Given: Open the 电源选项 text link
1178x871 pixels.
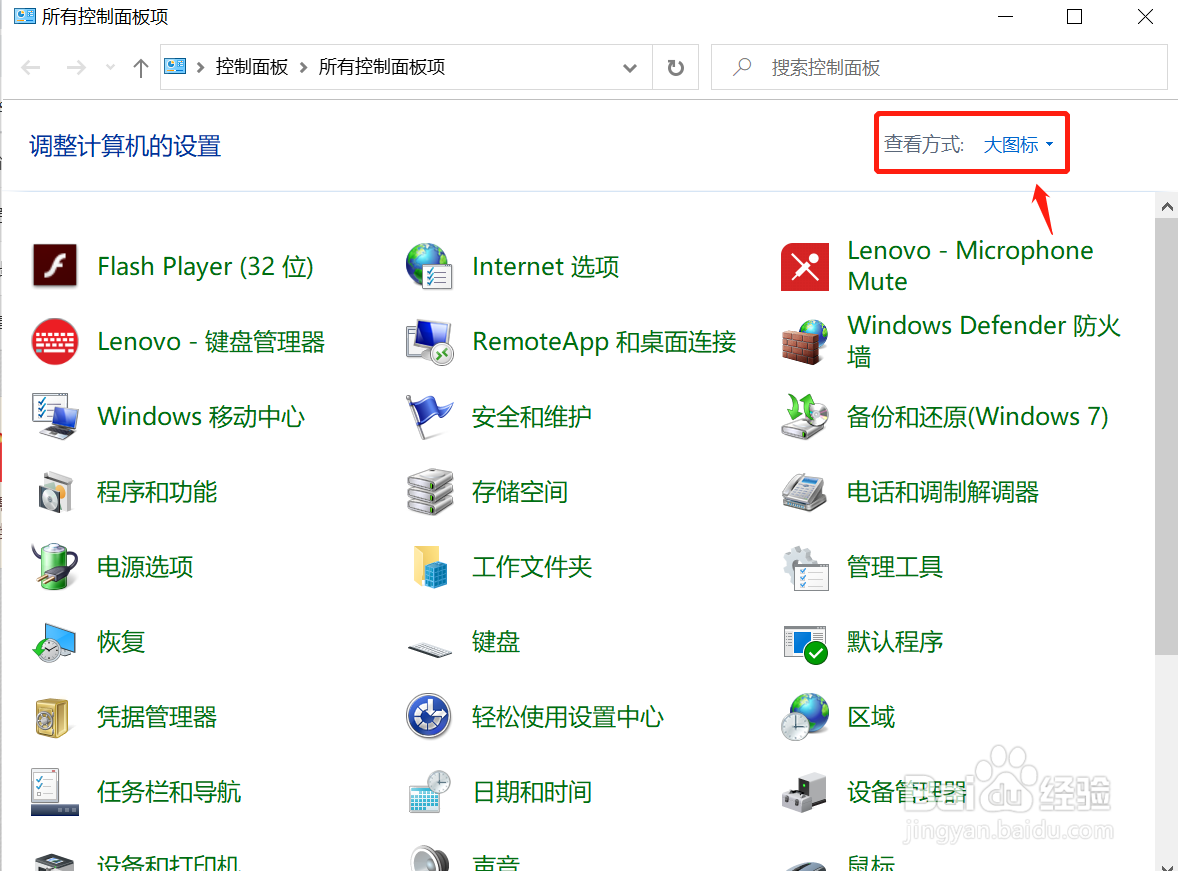Looking at the screenshot, I should click(x=145, y=567).
